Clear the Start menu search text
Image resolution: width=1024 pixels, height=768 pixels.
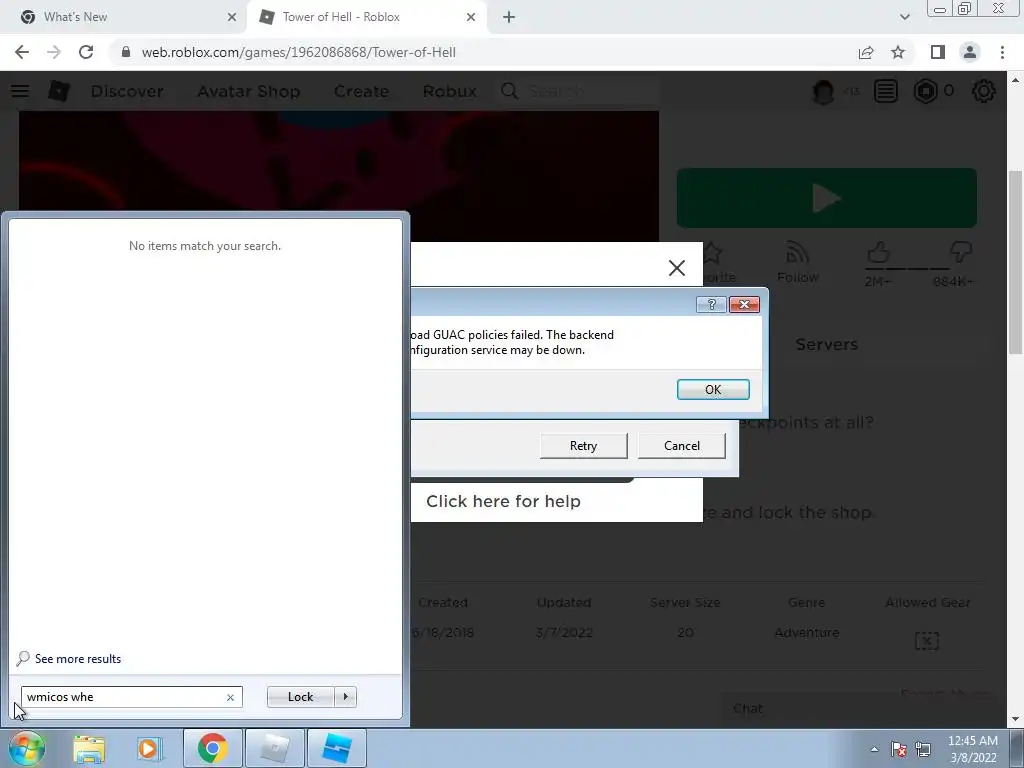(230, 697)
